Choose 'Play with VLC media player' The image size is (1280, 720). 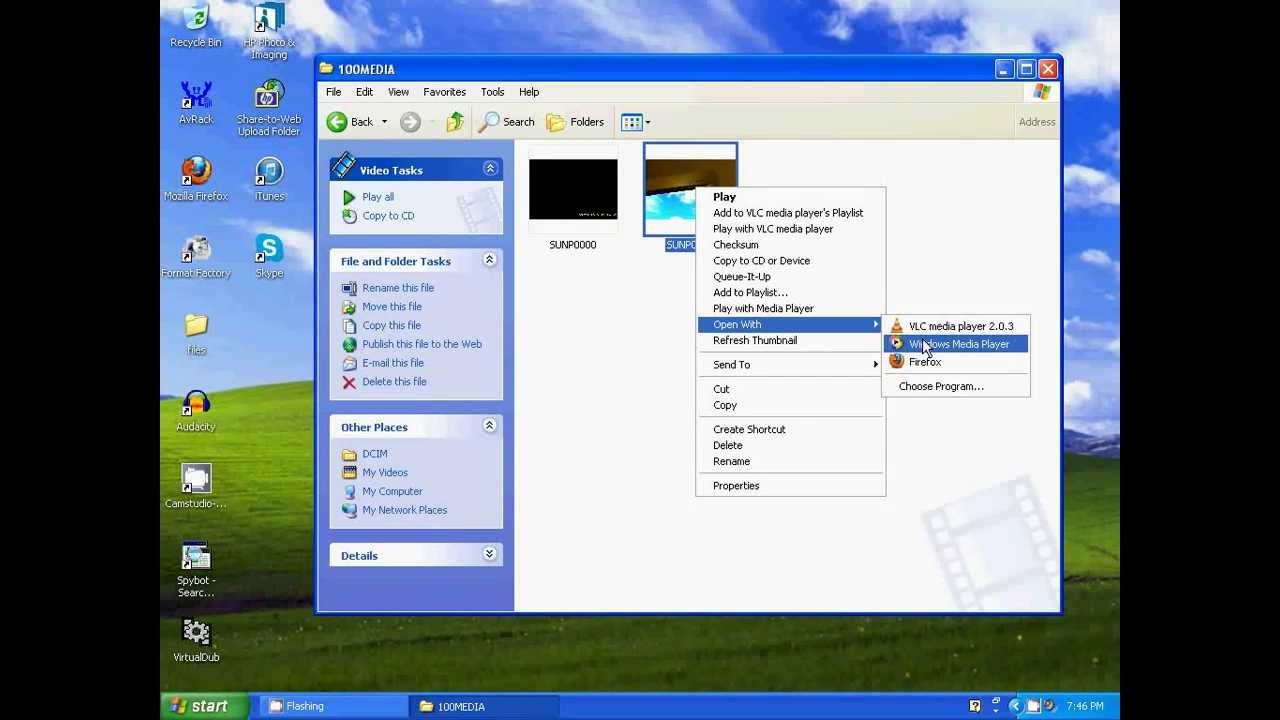tap(790, 229)
